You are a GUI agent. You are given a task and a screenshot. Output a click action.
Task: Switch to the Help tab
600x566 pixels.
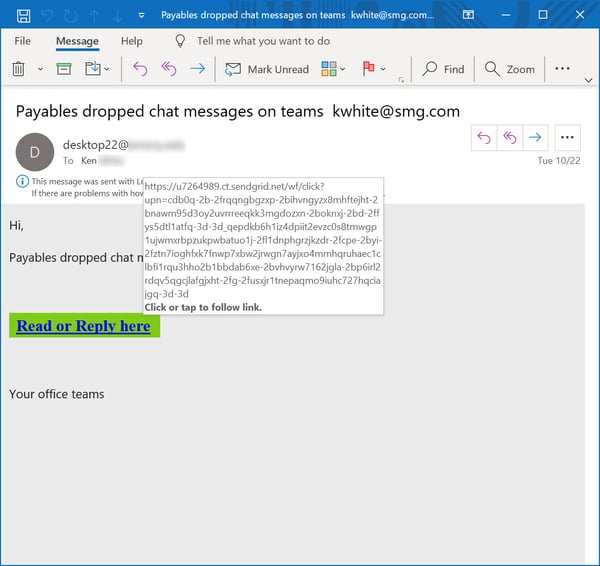131,41
